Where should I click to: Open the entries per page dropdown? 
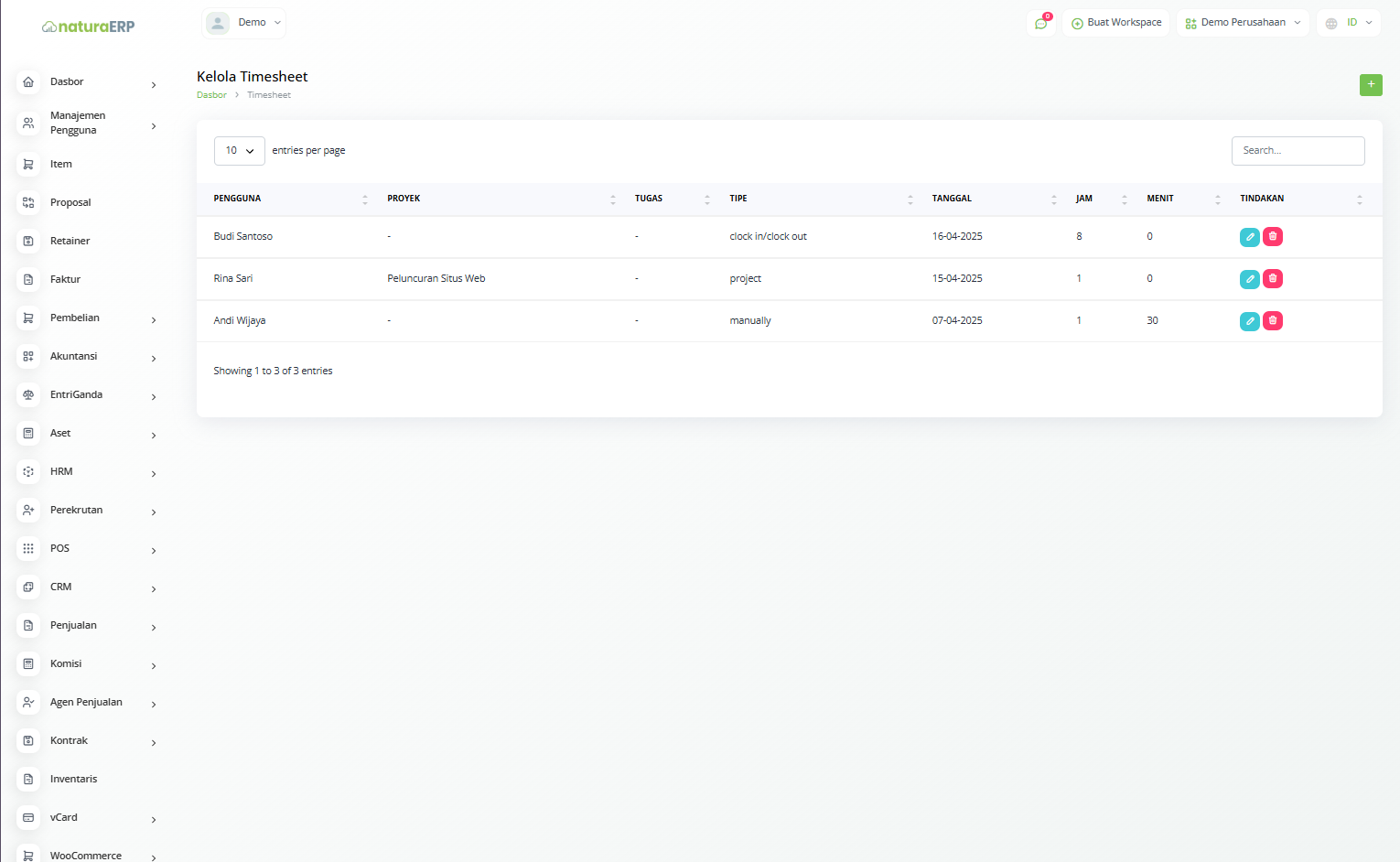tap(240, 151)
